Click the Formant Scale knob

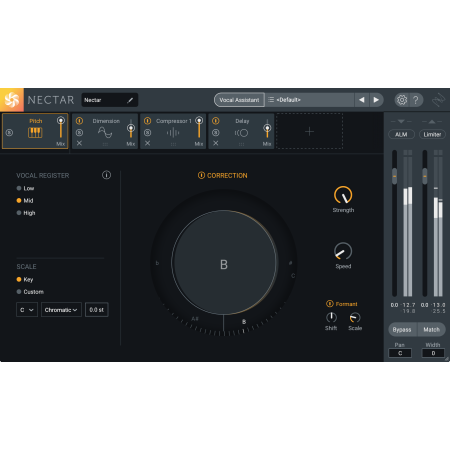[x=355, y=317]
